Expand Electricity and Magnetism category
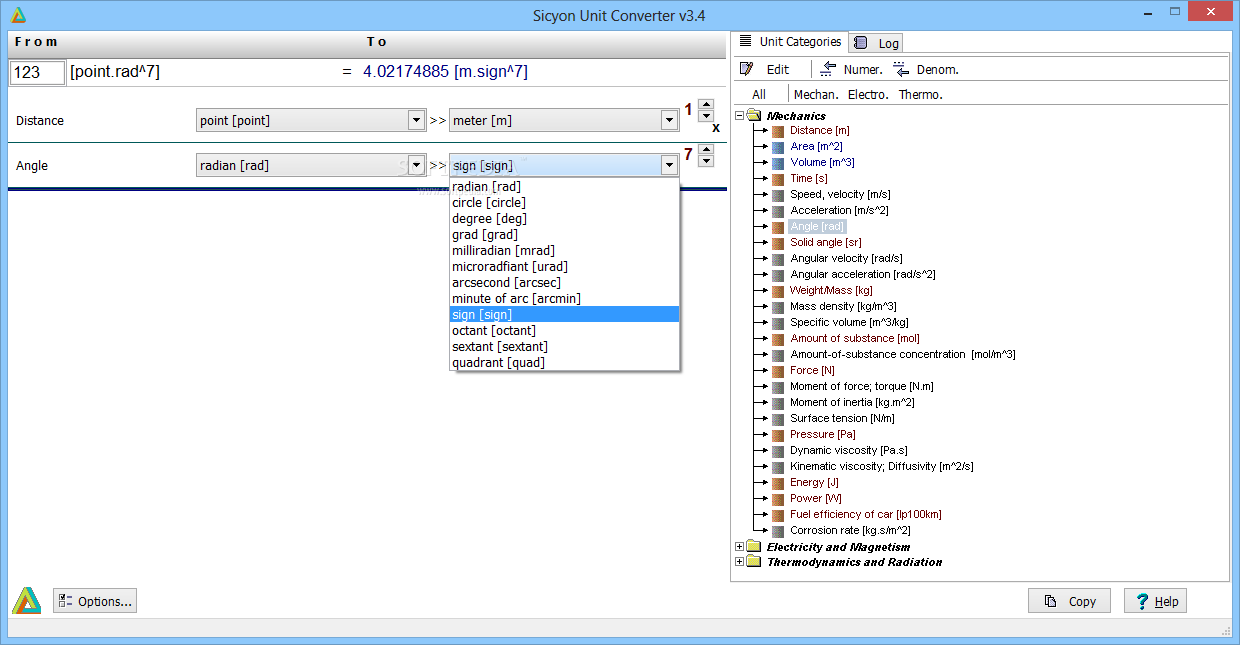 [x=740, y=547]
